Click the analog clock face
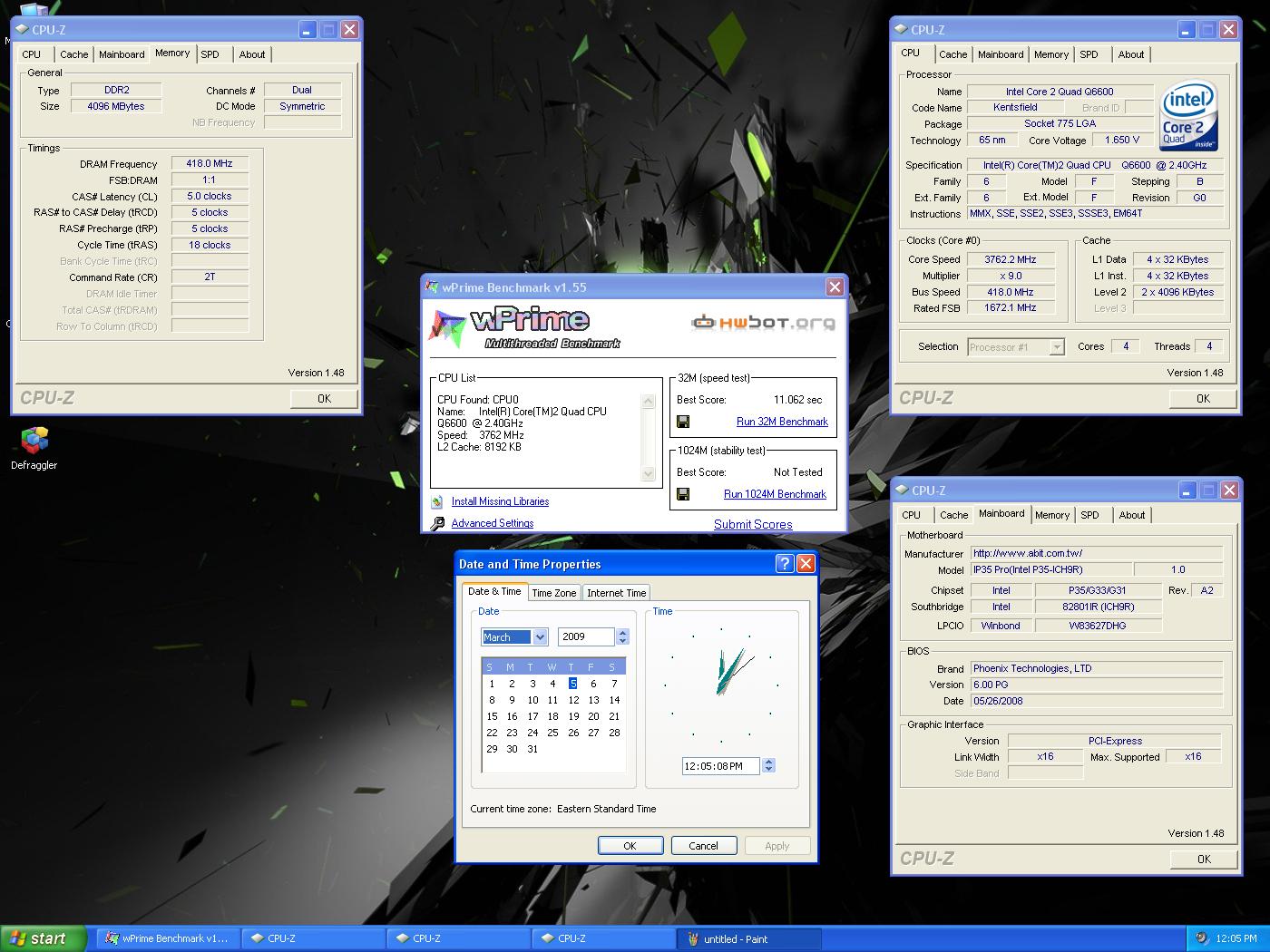 [x=721, y=685]
